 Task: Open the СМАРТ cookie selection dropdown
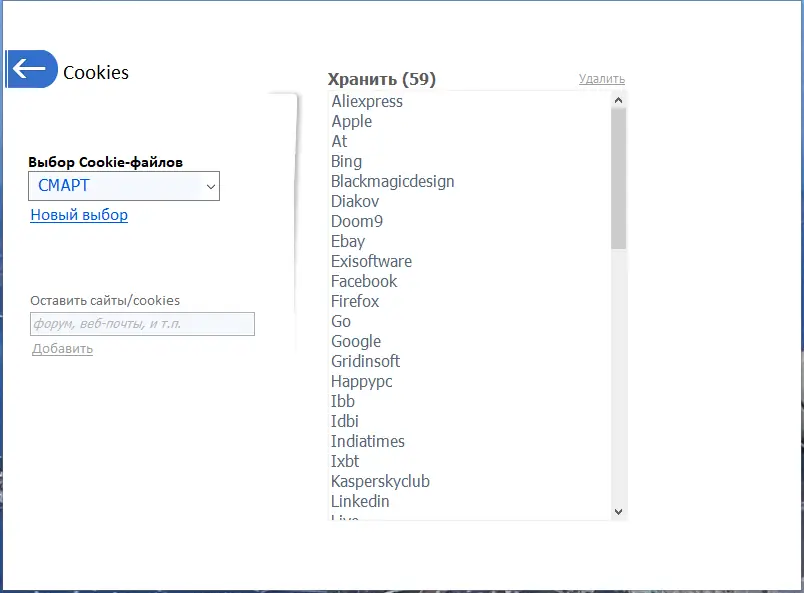(124, 186)
